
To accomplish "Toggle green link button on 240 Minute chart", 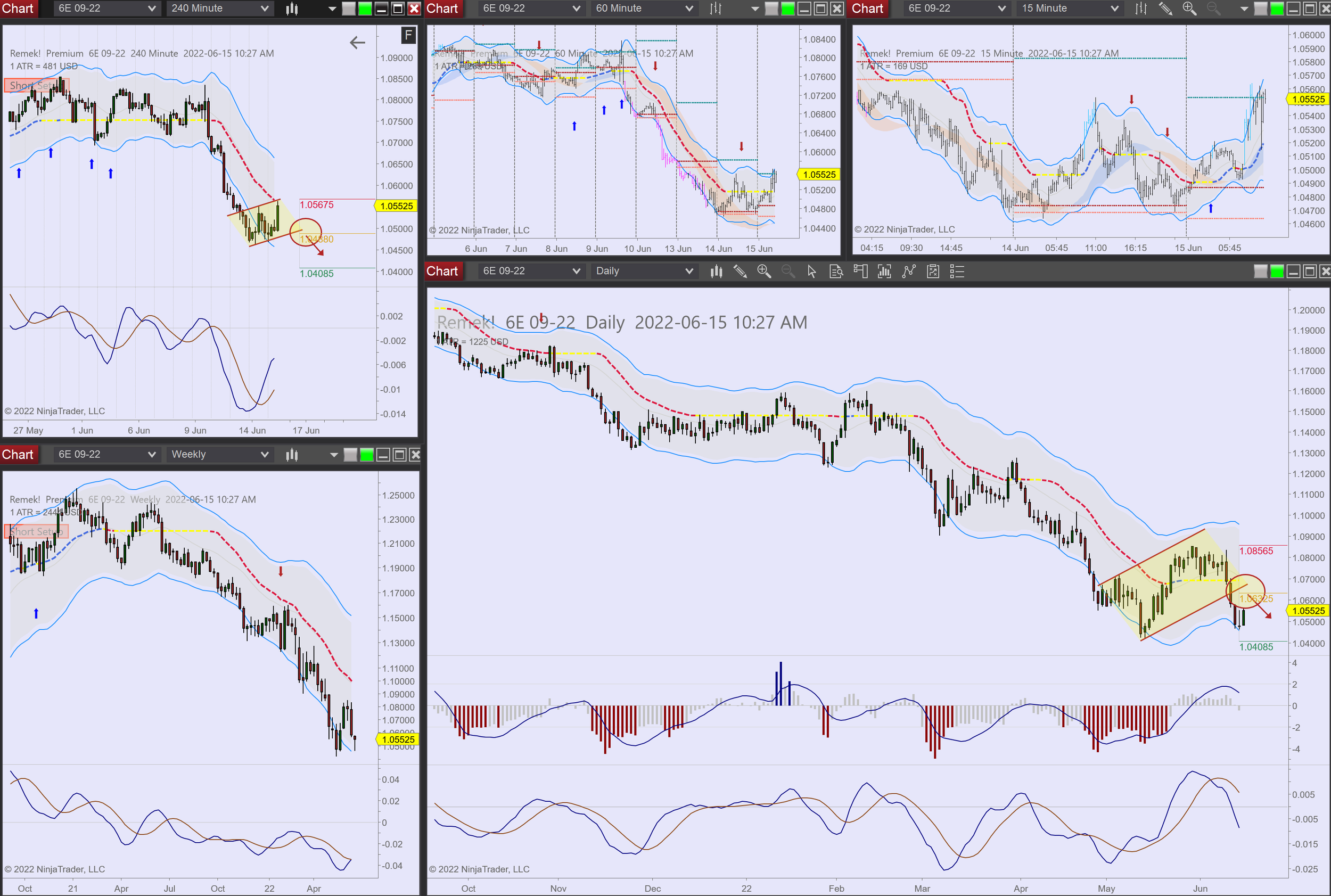I will pyautogui.click(x=365, y=9).
